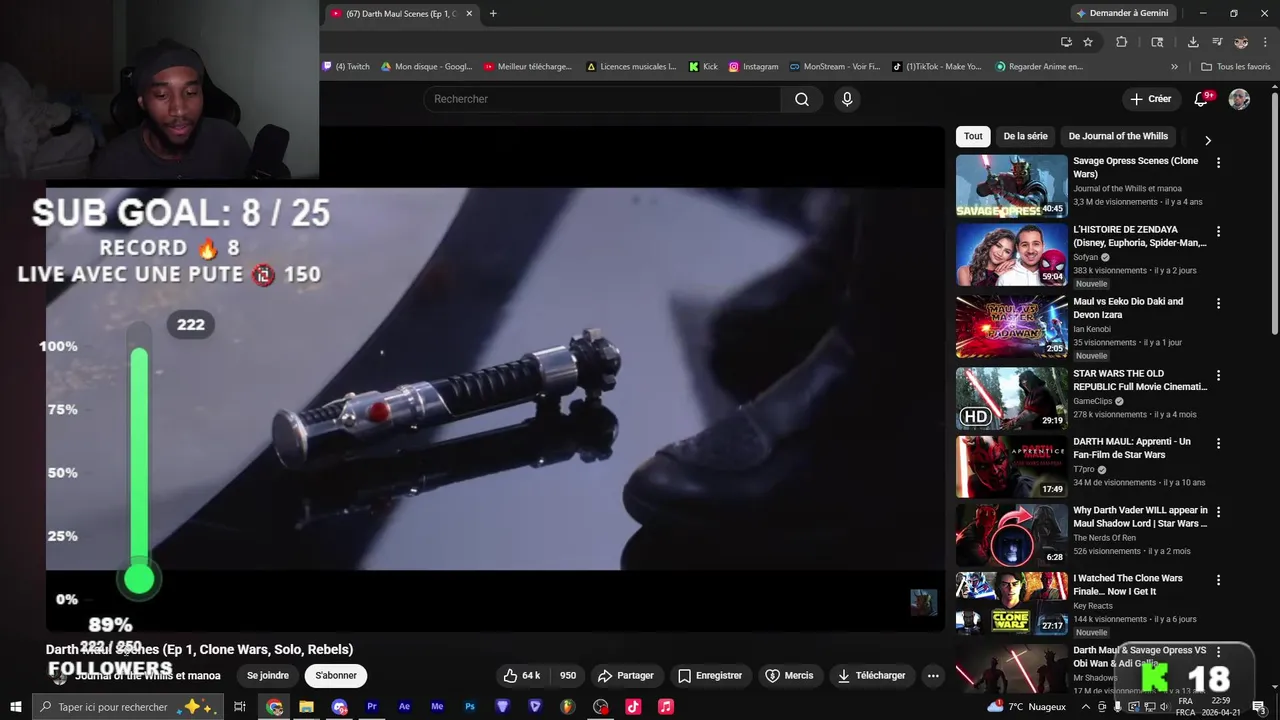Viewport: 1280px width, 720px height.
Task: Open options menu for L'HISTOIRE DE ZENDAYA
Action: click(1218, 231)
